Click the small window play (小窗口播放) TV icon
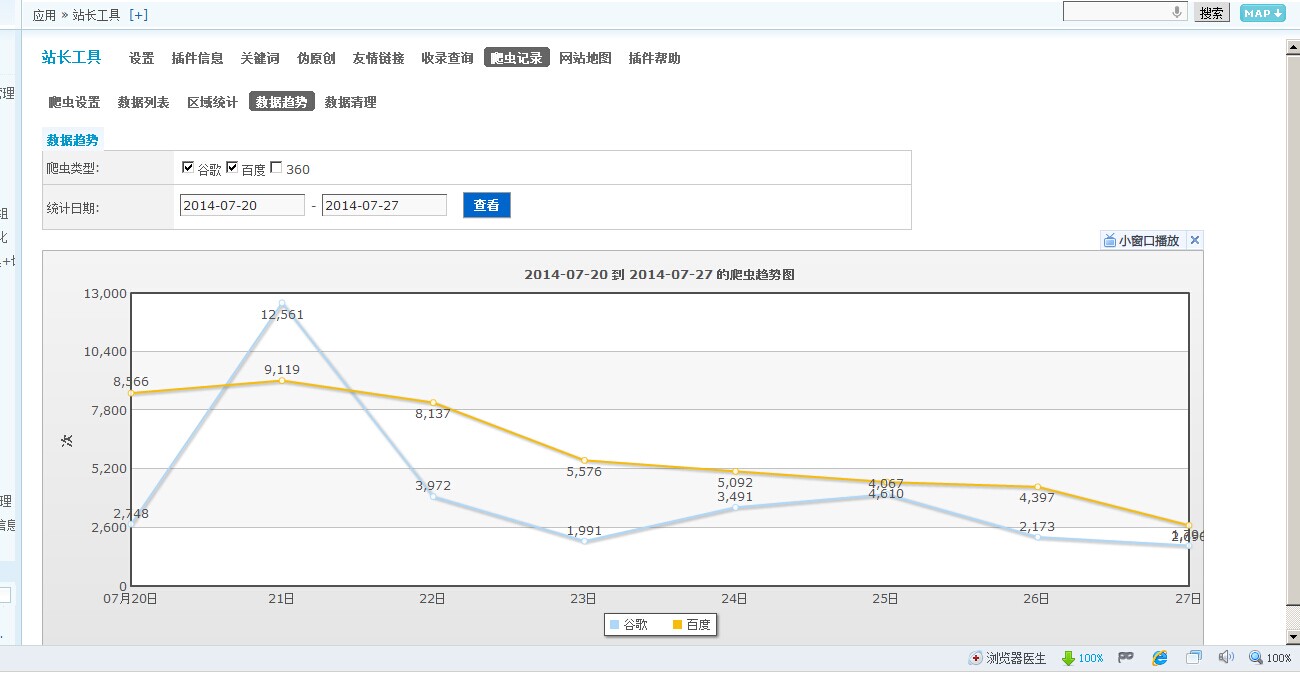This screenshot has height=673, width=1300. (1109, 240)
